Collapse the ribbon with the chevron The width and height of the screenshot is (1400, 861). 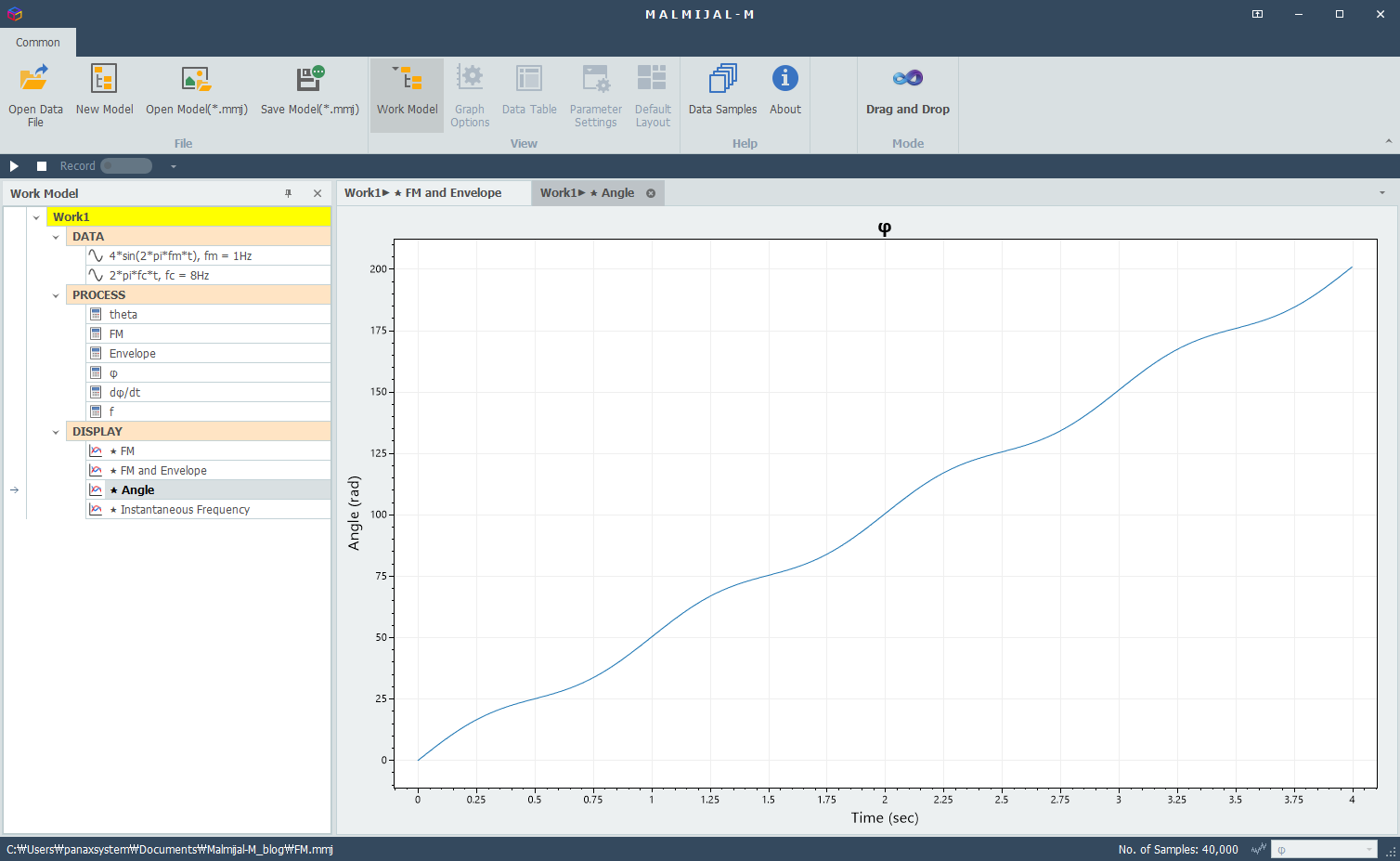click(x=1388, y=141)
